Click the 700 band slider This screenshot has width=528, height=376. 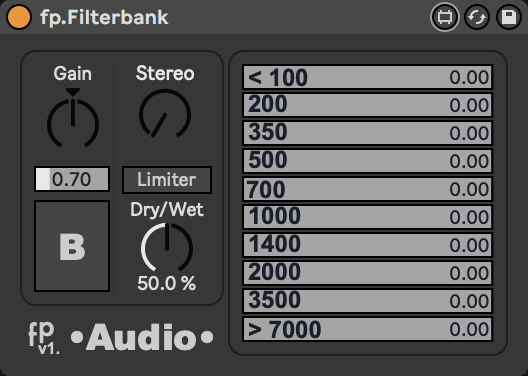point(367,189)
